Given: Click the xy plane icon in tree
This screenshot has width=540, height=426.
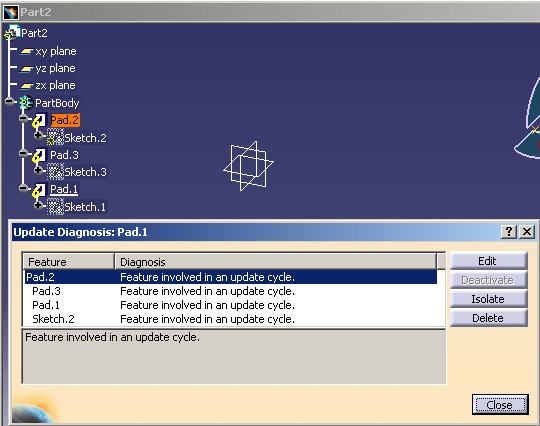Looking at the screenshot, I should pyautogui.click(x=26, y=52).
